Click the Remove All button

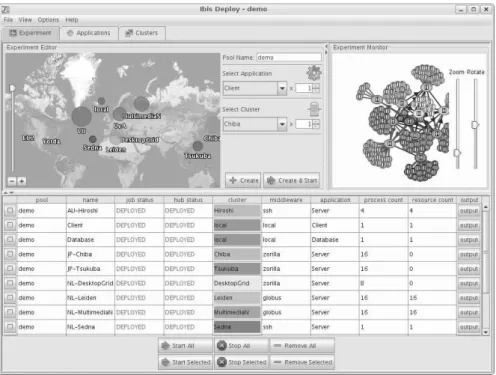coord(302,346)
